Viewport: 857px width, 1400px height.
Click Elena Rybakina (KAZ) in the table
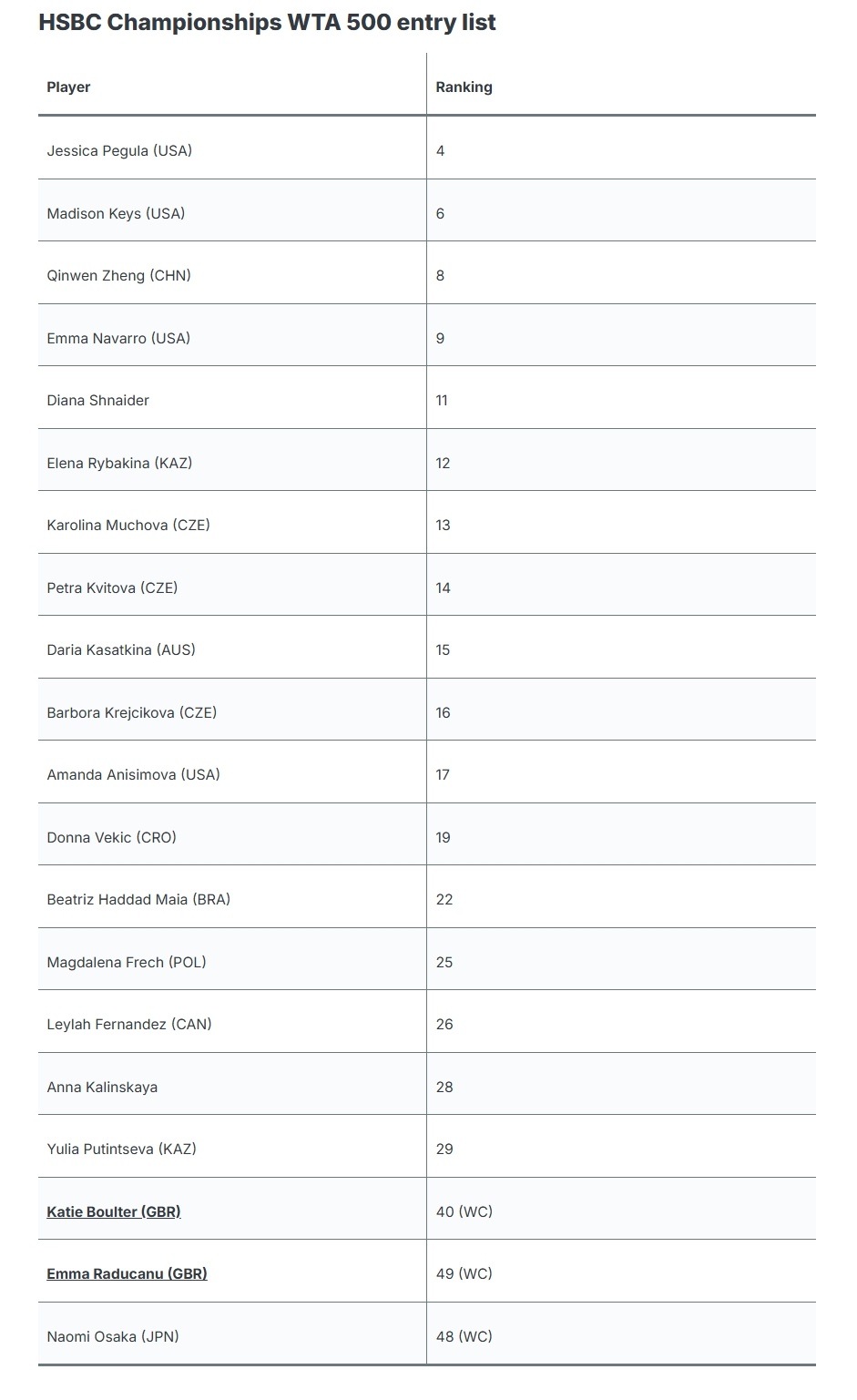[119, 464]
